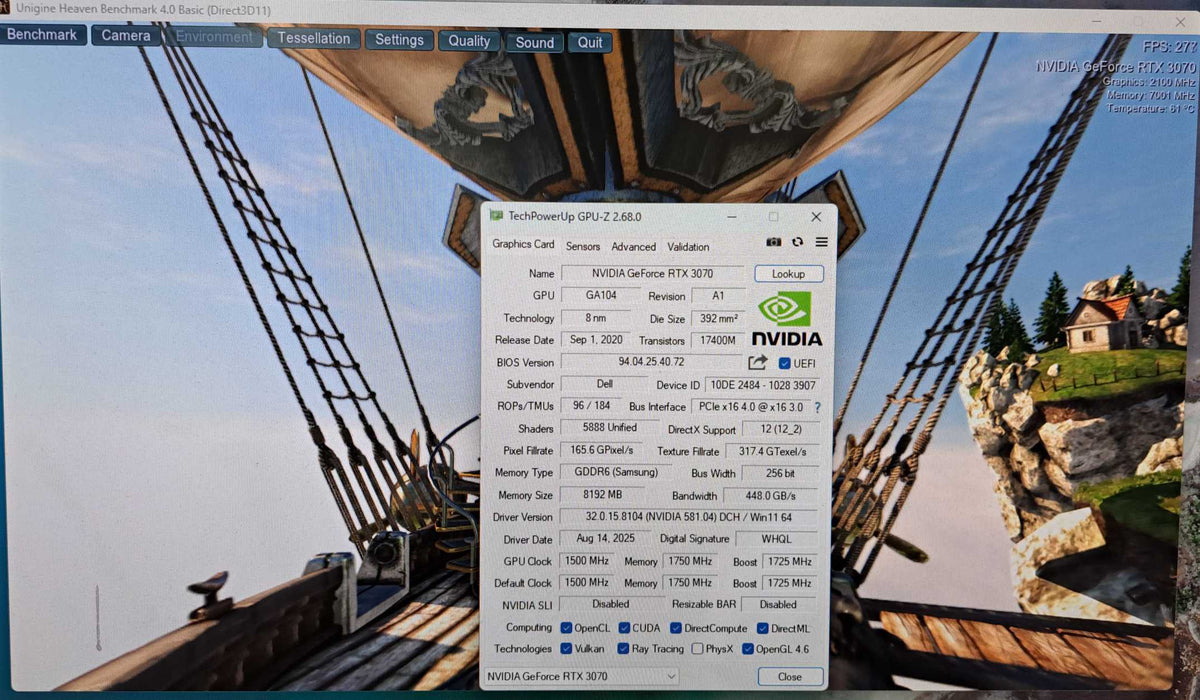This screenshot has width=1200, height=700.
Task: Enable the PhysX checkbox
Action: click(x=697, y=649)
